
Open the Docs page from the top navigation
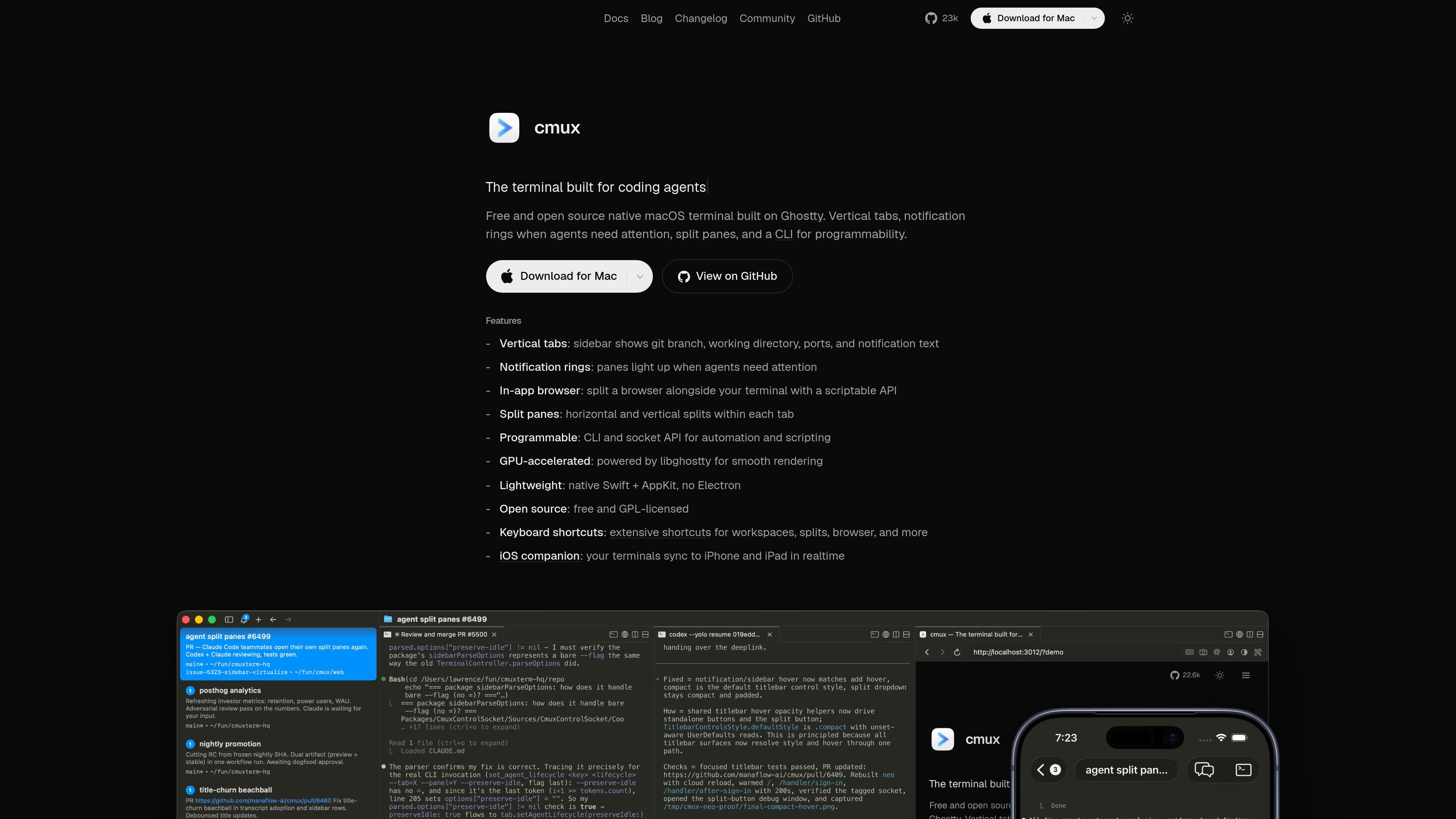615,18
